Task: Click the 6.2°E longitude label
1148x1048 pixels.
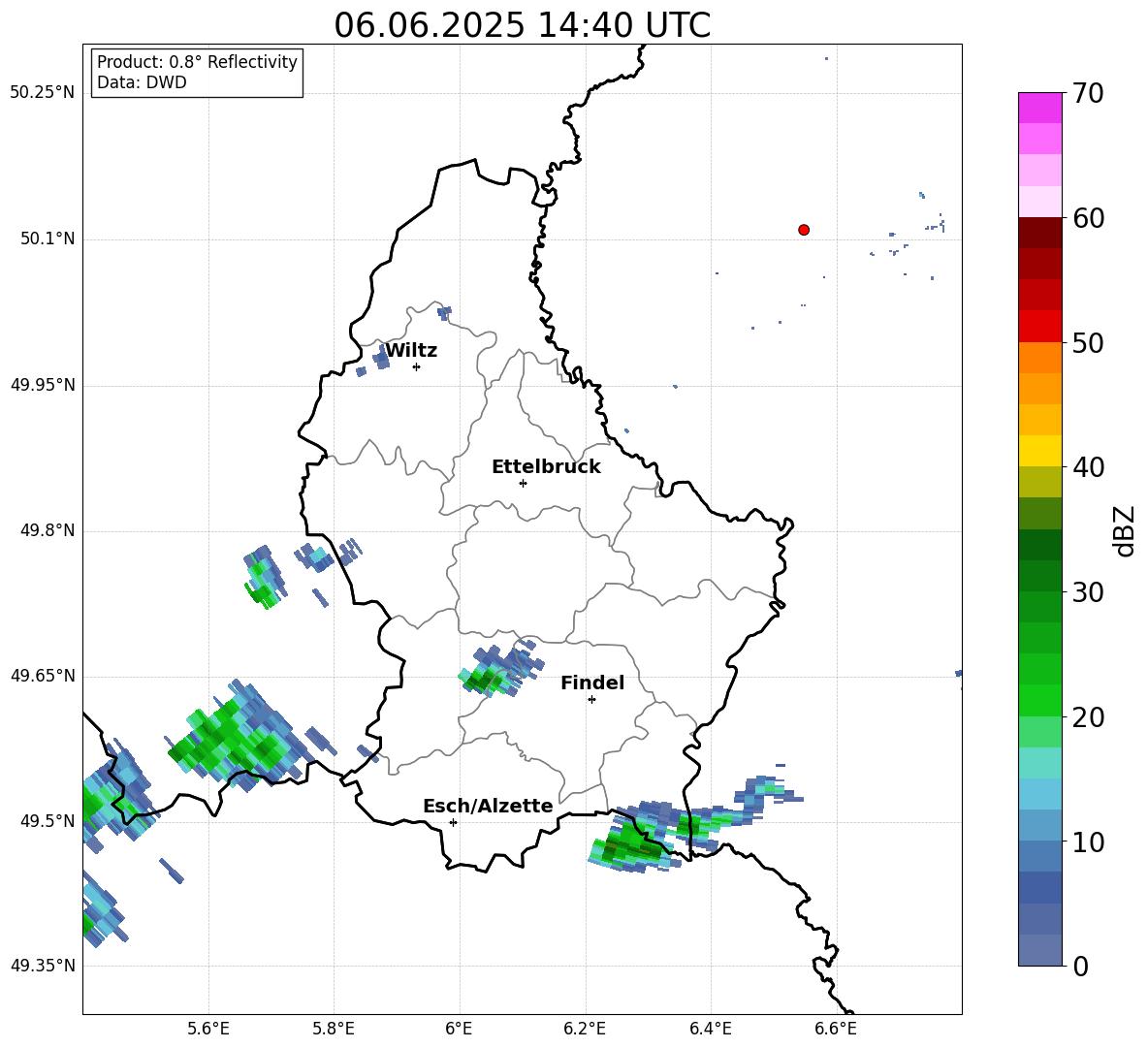Action: point(585,1029)
